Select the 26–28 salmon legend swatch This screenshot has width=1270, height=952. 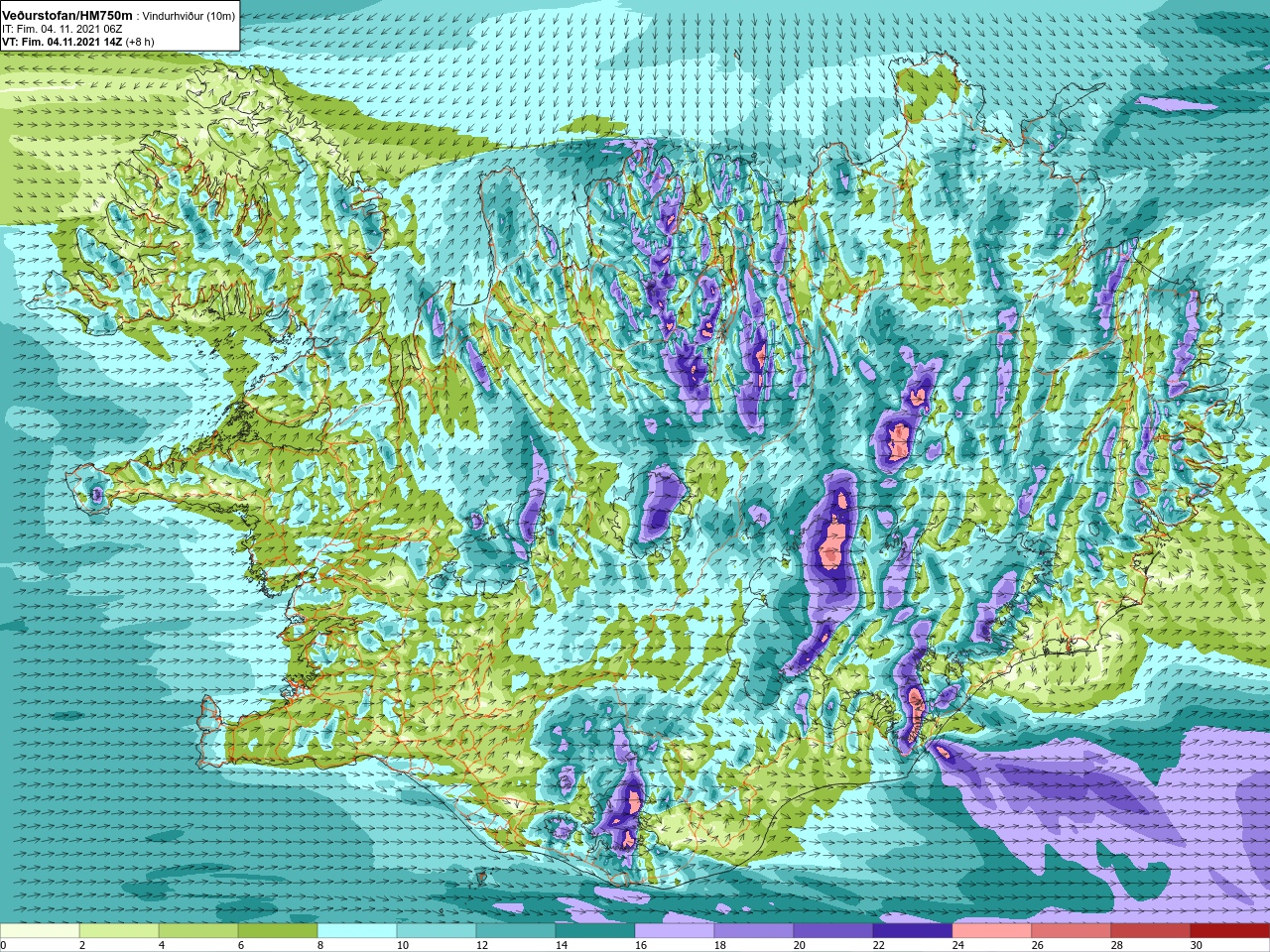[x=1072, y=931]
